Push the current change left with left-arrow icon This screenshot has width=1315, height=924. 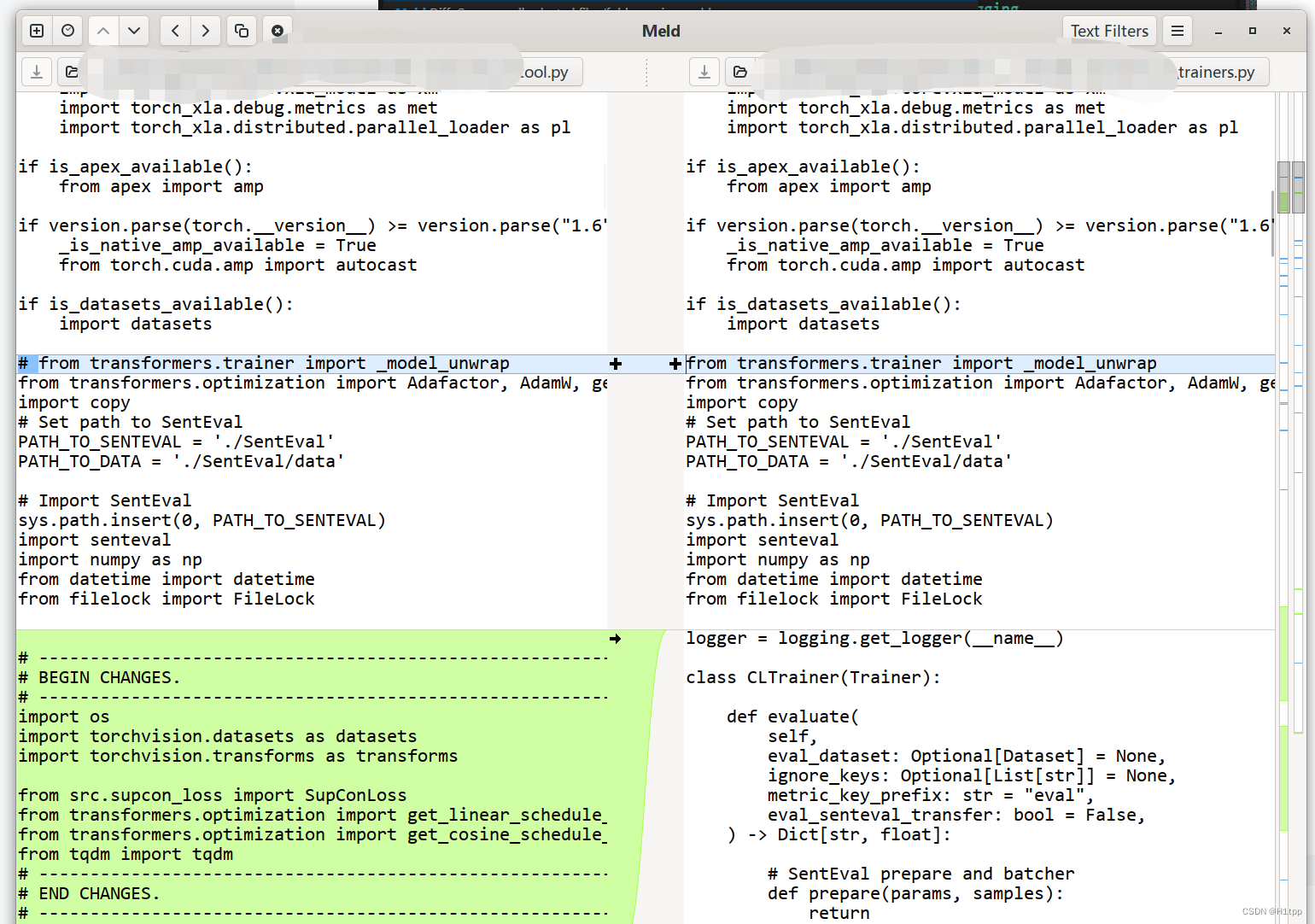[174, 30]
